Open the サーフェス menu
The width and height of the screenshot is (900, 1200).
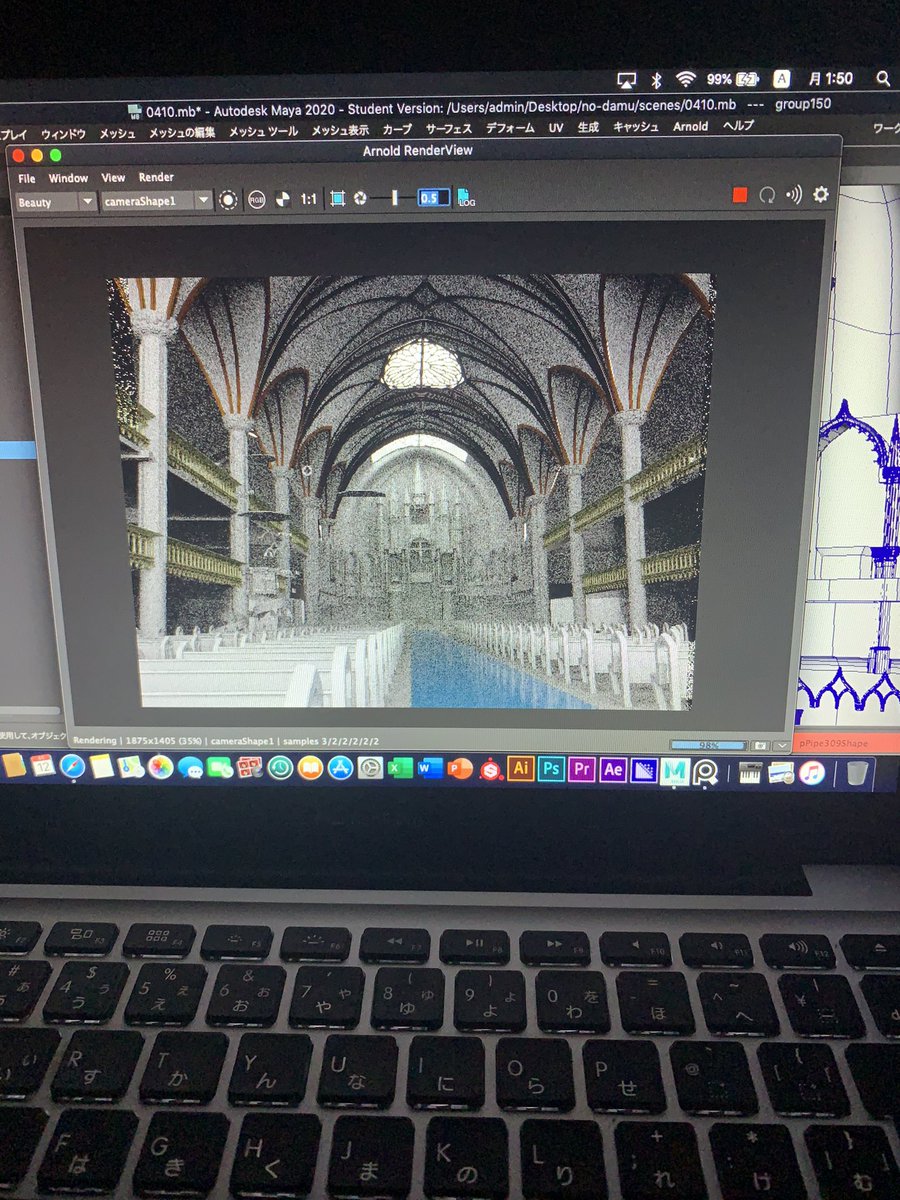pos(448,129)
